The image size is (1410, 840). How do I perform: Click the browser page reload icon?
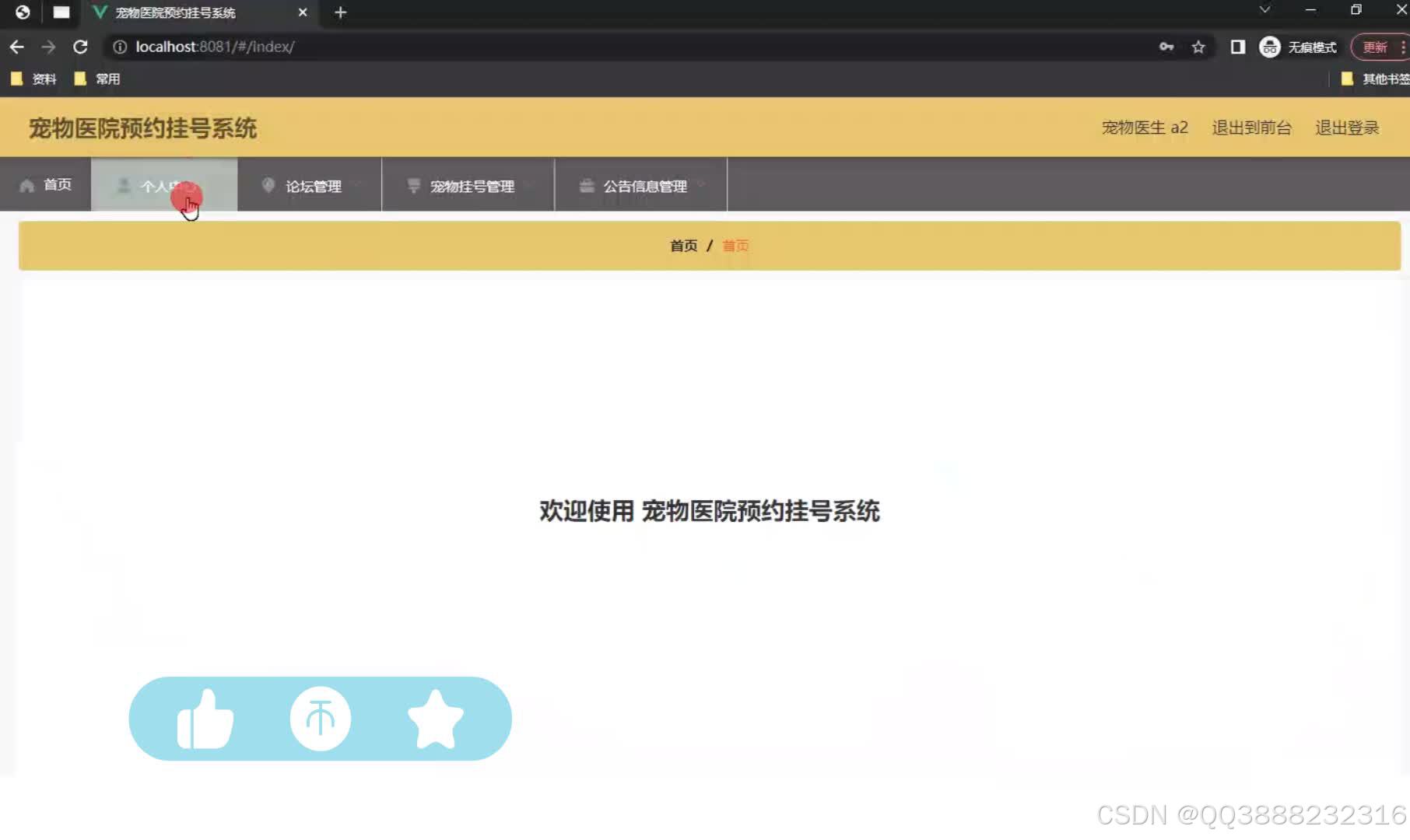coord(81,47)
